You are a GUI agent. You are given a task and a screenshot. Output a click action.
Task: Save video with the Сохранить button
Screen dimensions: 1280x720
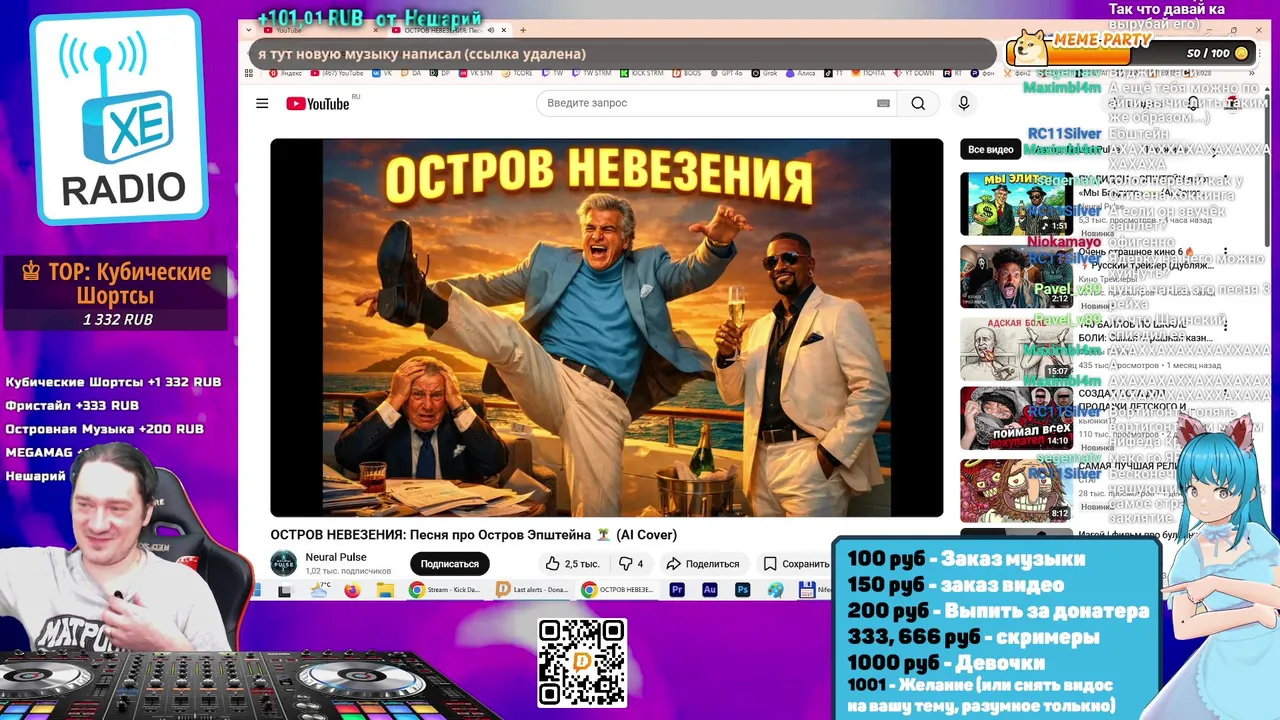point(796,564)
